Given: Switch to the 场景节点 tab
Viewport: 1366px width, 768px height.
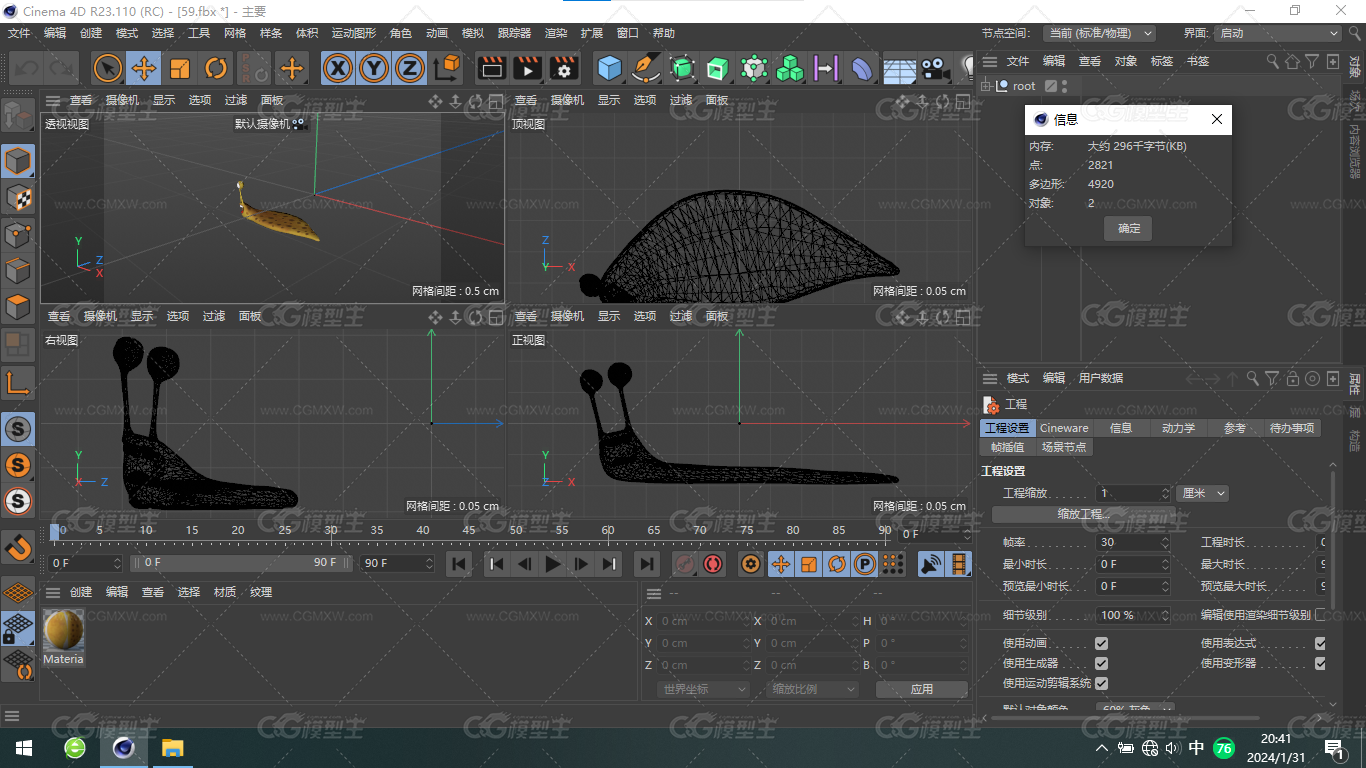Looking at the screenshot, I should (1063, 447).
